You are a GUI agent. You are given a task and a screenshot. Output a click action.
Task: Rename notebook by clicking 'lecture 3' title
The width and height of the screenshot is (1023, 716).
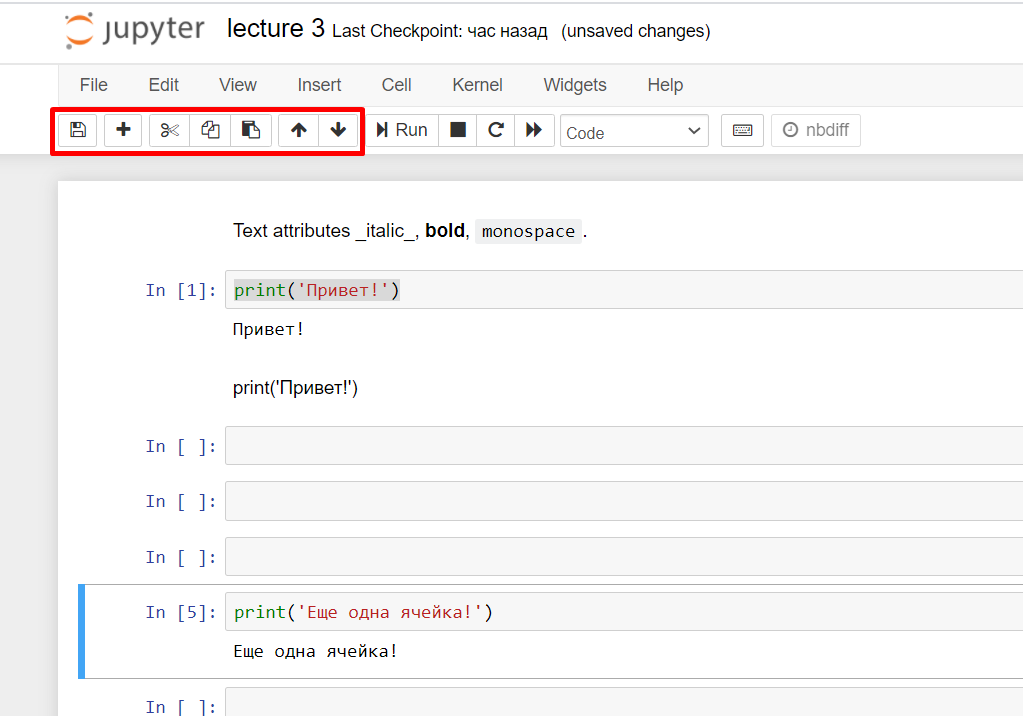(x=275, y=29)
